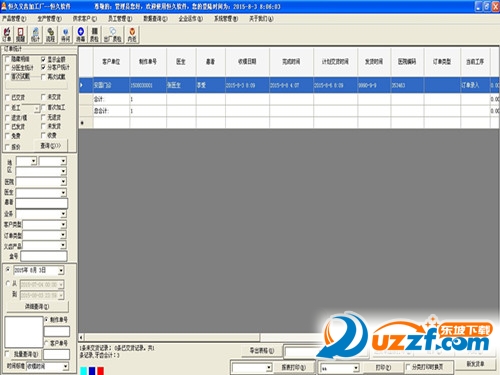
Task: Click the 提醒 reminder toolbar icon
Action: [20, 35]
